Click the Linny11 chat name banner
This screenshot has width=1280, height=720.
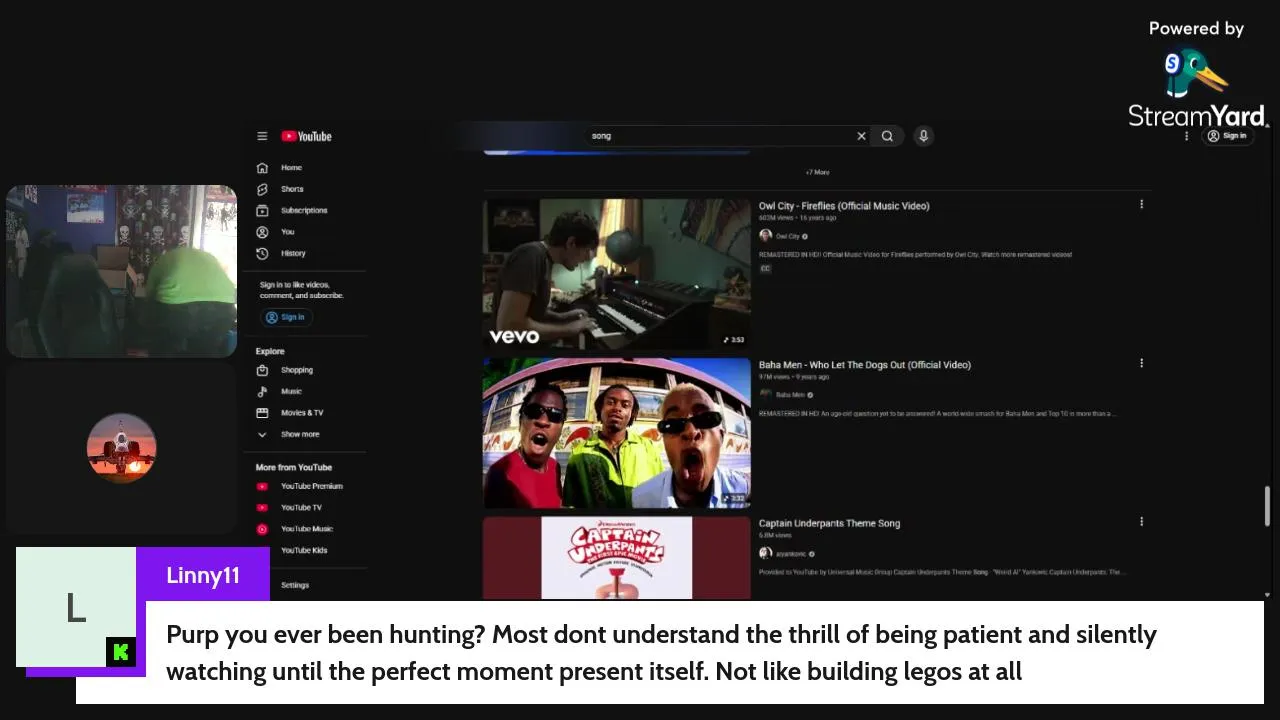tap(203, 575)
